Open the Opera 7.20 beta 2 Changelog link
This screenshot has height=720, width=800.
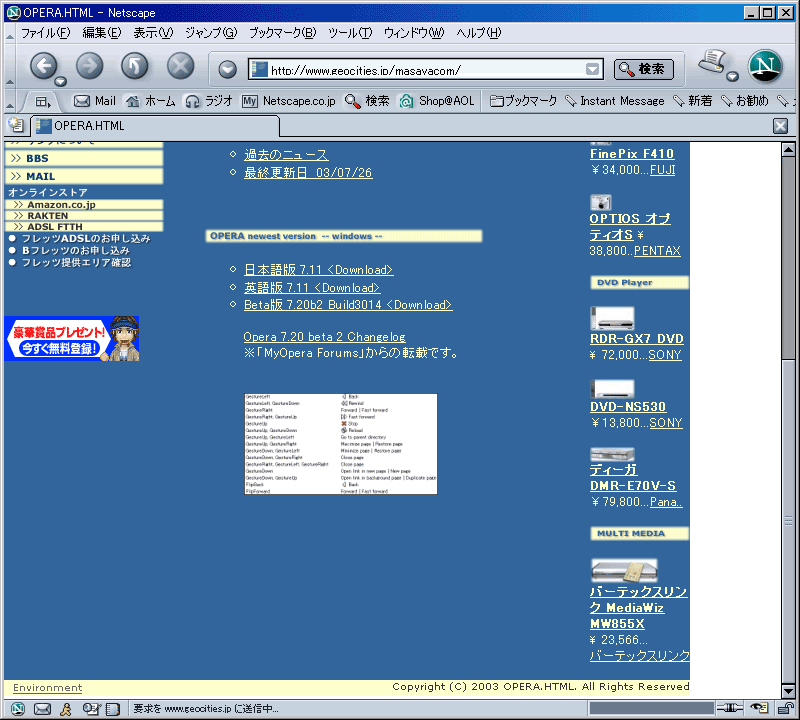click(324, 337)
